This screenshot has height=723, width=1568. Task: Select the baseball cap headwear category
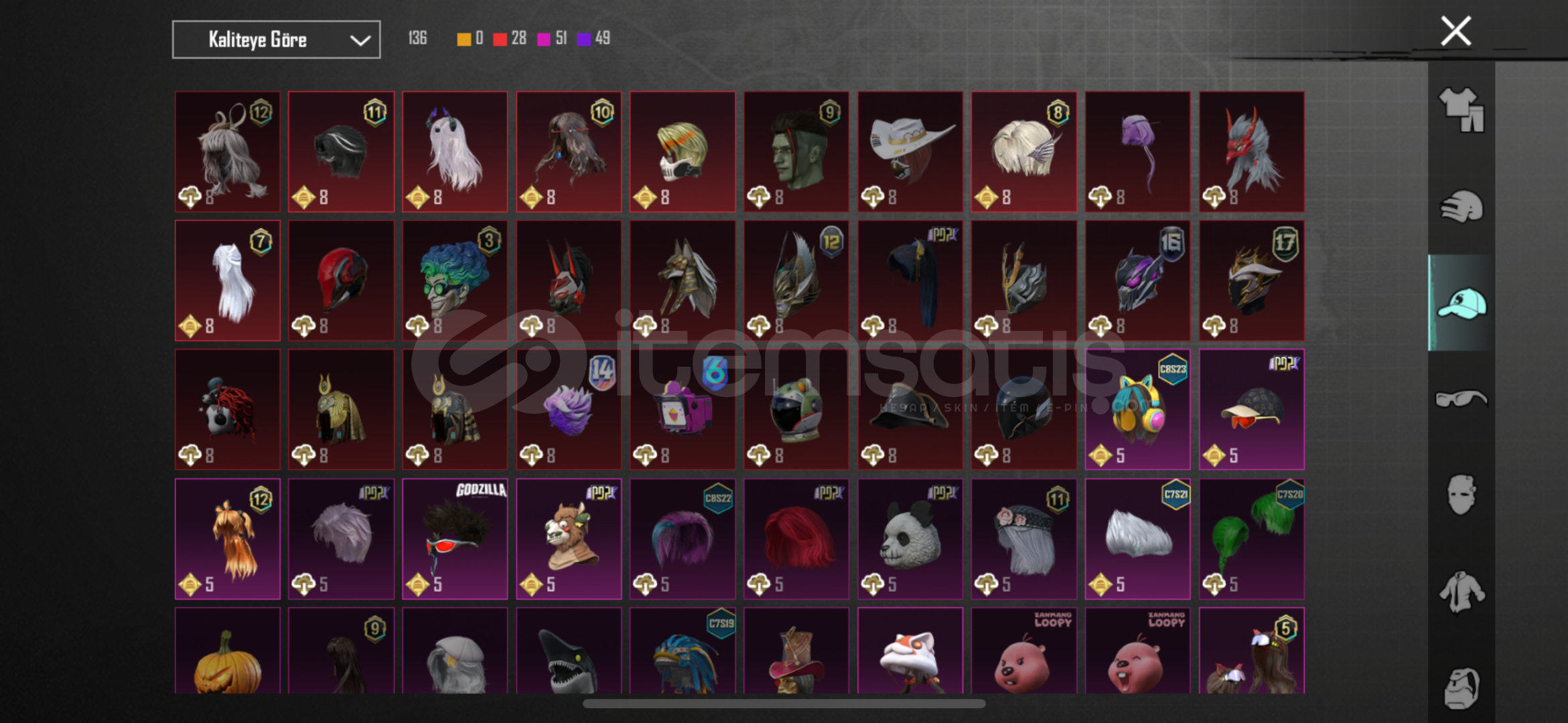[x=1462, y=303]
